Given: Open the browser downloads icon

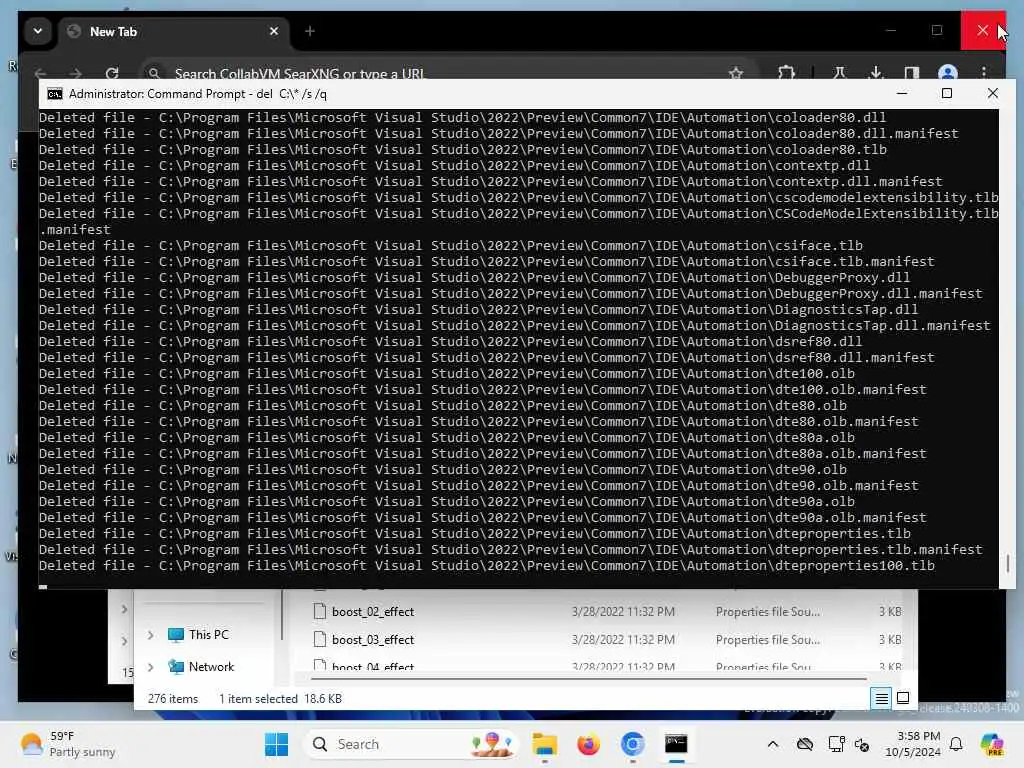Looking at the screenshot, I should click(x=876, y=73).
